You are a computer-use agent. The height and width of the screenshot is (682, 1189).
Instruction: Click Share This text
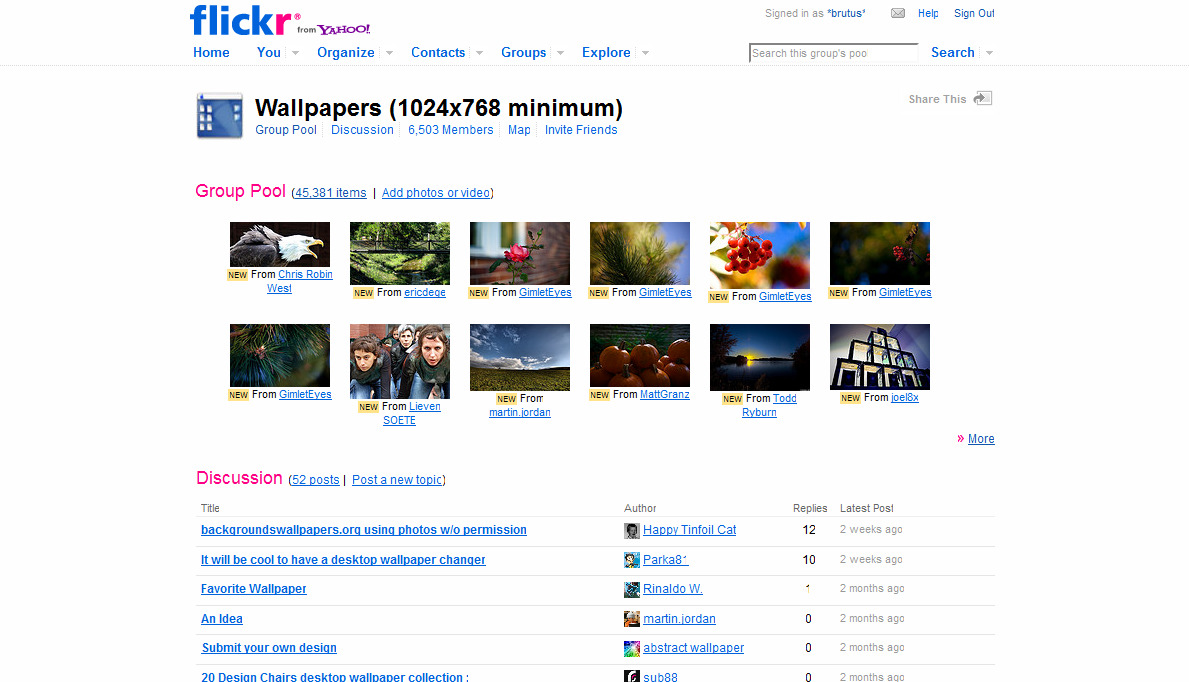tap(937, 99)
